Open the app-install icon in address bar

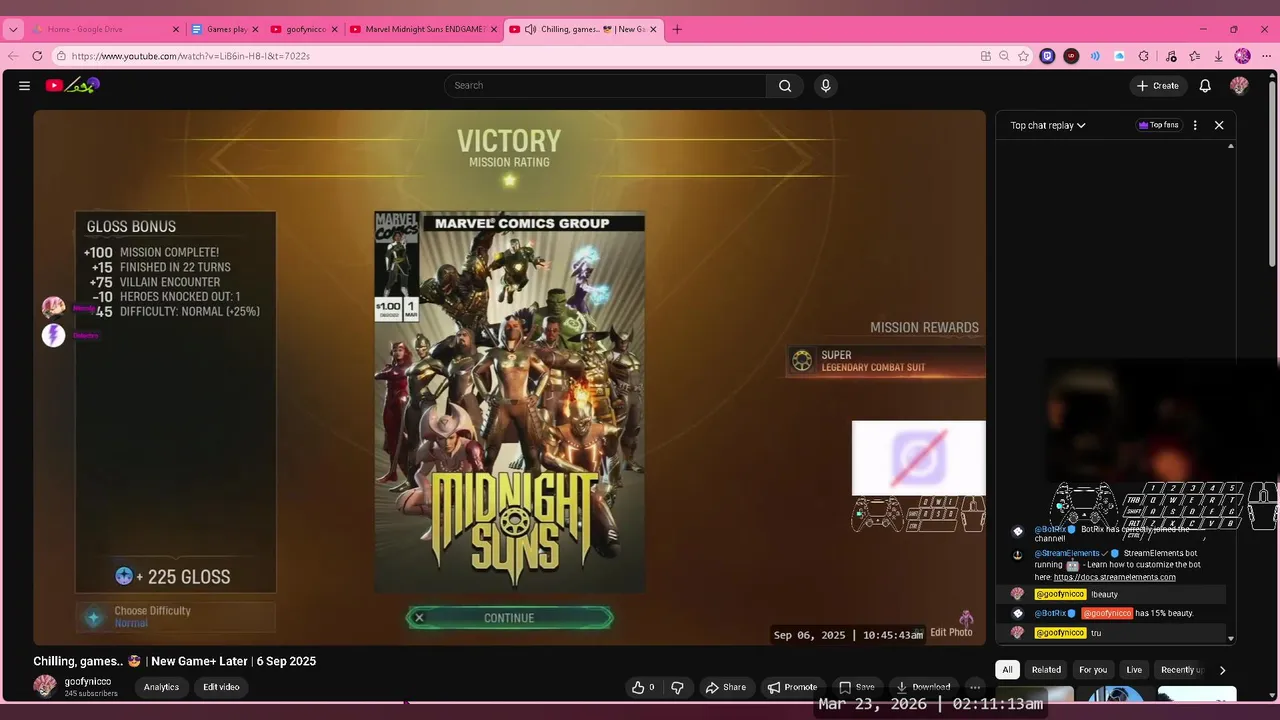coord(985,56)
